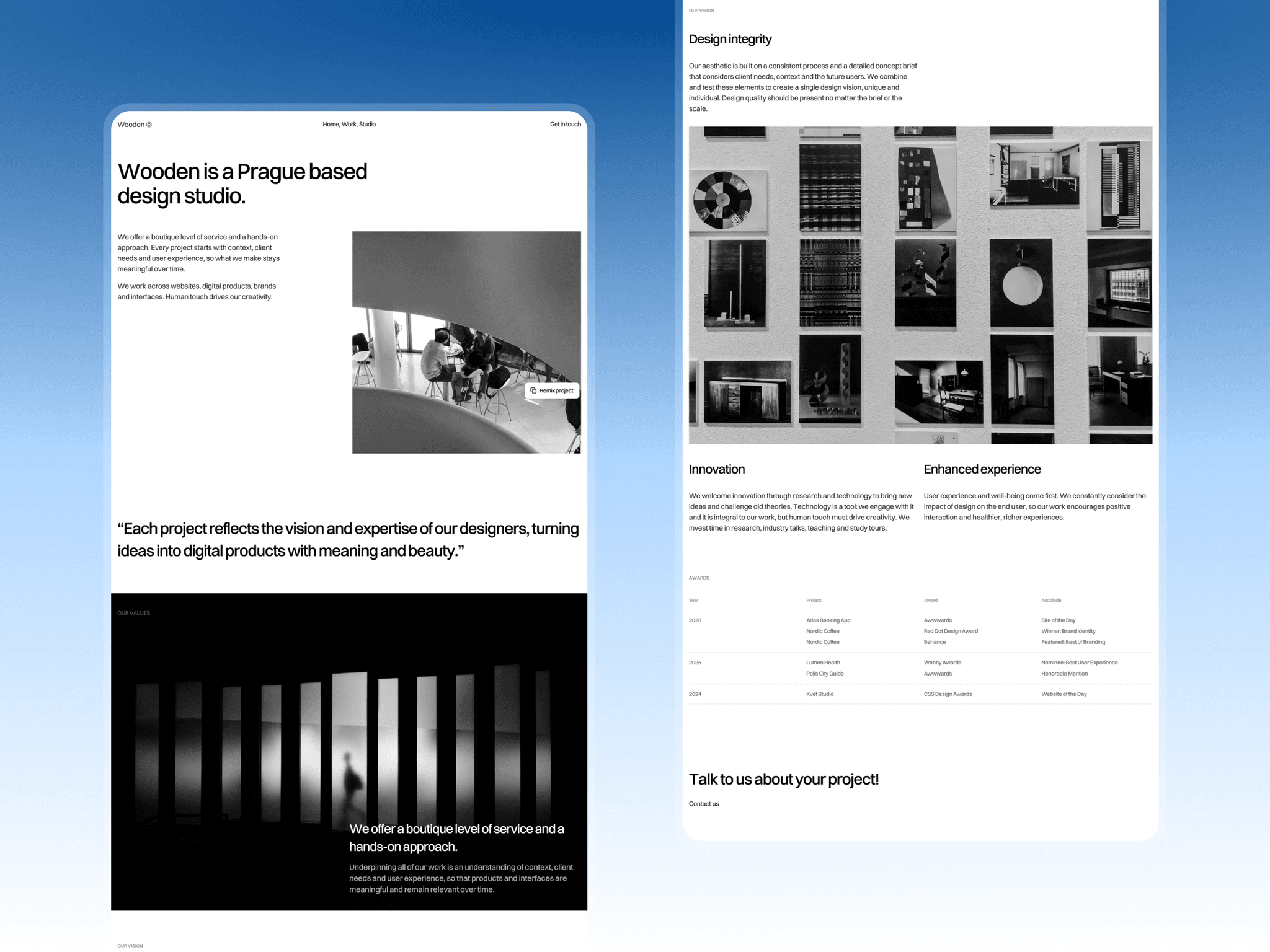This screenshot has height=952, width=1270.
Task: Click the Atlas Banking App project entry
Action: [x=828, y=620]
